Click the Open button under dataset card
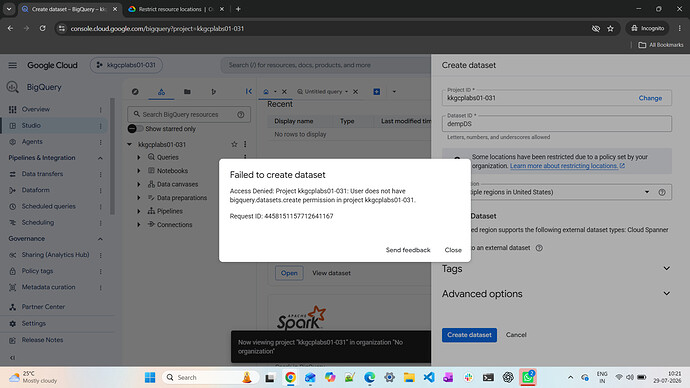The image size is (690, 388). tap(289, 273)
